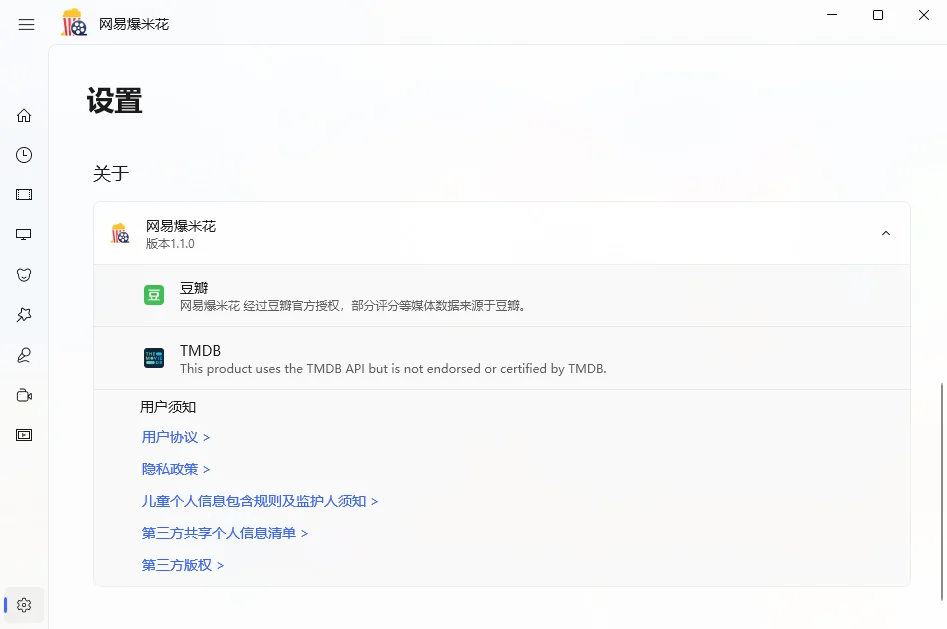The height and width of the screenshot is (629, 947).
Task: Click the green 豆瓣 logo icon
Action: point(154,295)
